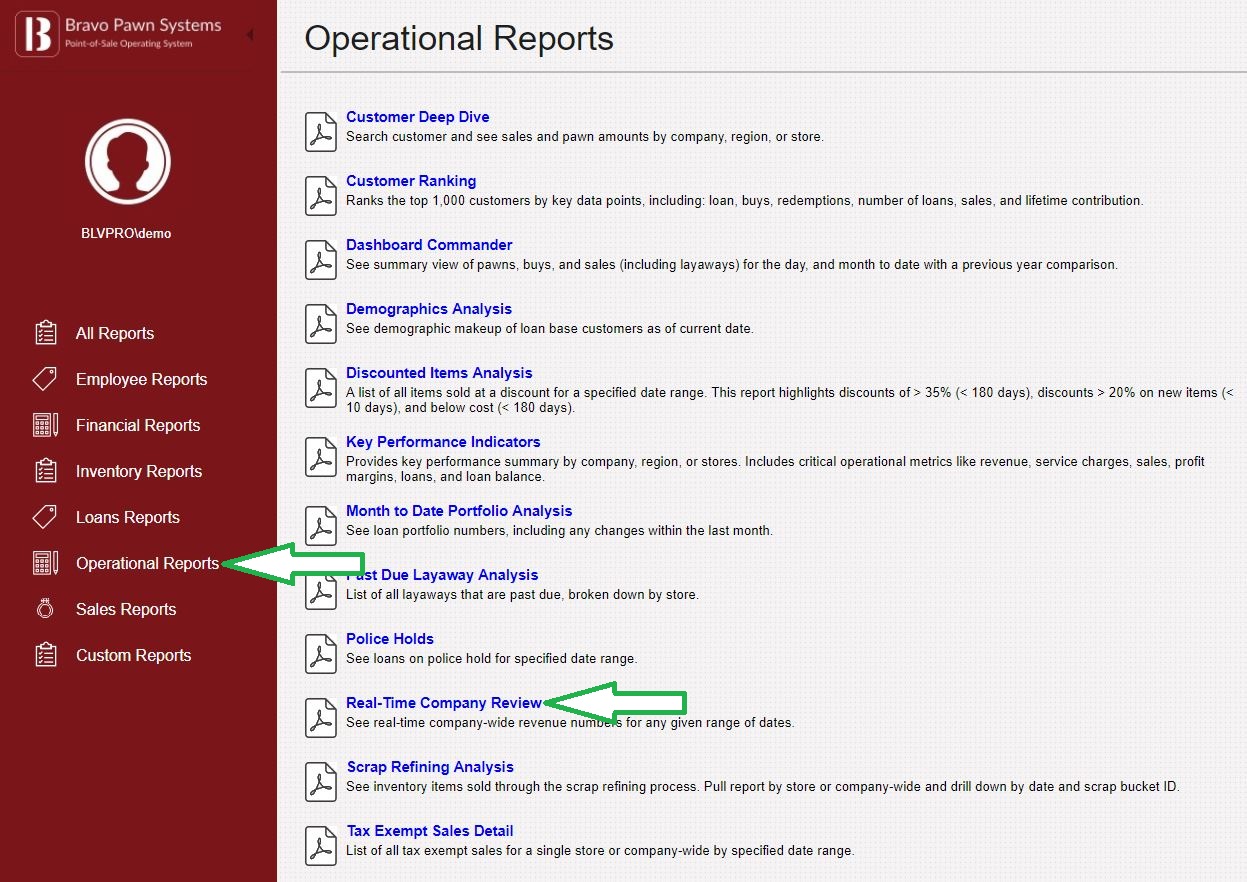Select Loans Reports in sidebar

tap(128, 518)
